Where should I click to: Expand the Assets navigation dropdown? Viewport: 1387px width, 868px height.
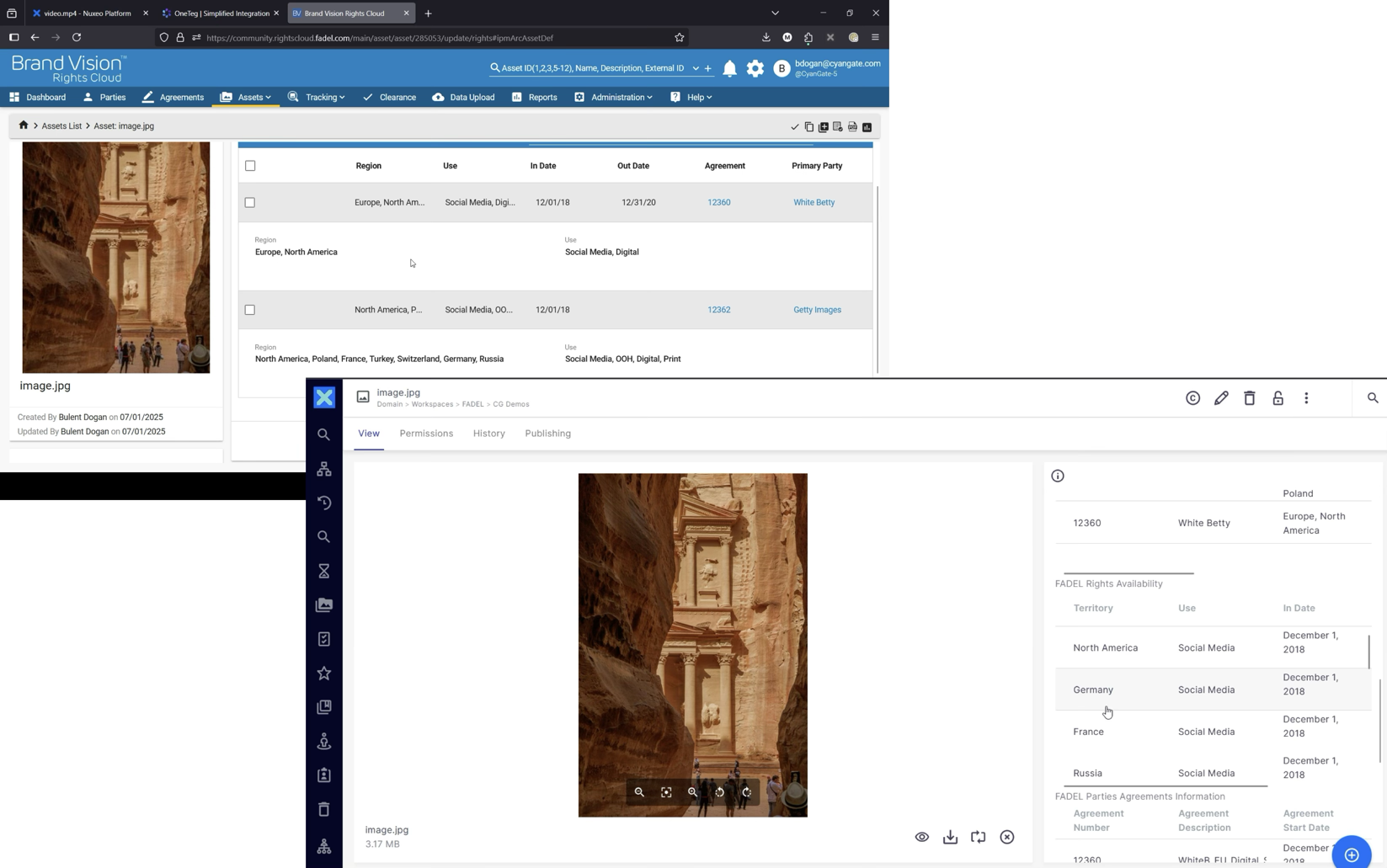pos(268,97)
